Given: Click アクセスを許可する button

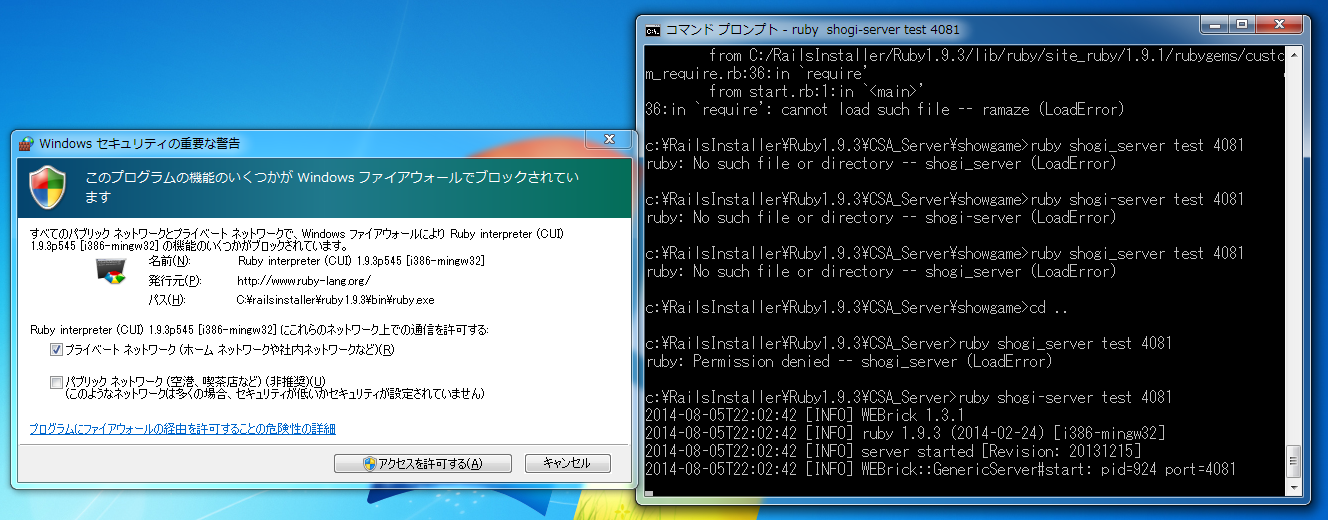Looking at the screenshot, I should click(x=423, y=463).
